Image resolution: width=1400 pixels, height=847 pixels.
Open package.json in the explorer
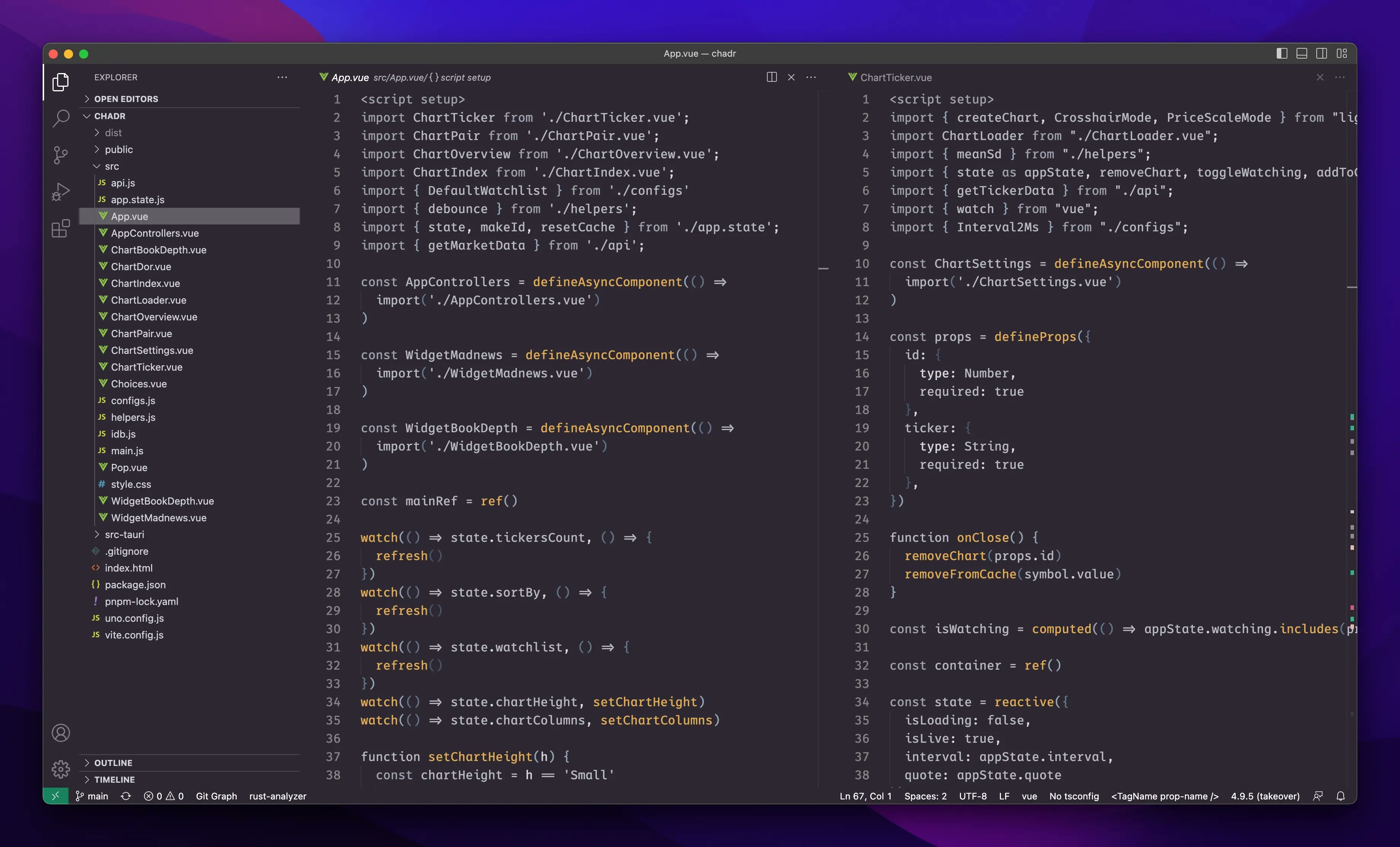point(135,584)
